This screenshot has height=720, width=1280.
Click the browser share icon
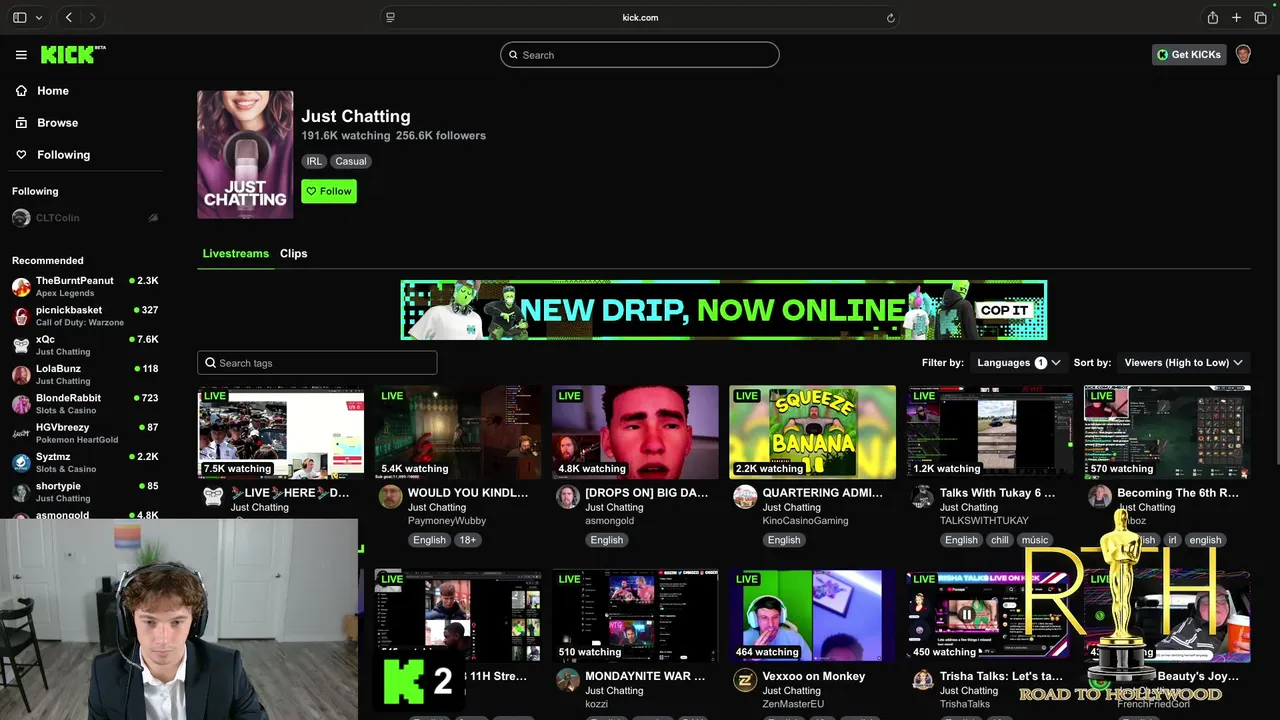coord(1212,17)
